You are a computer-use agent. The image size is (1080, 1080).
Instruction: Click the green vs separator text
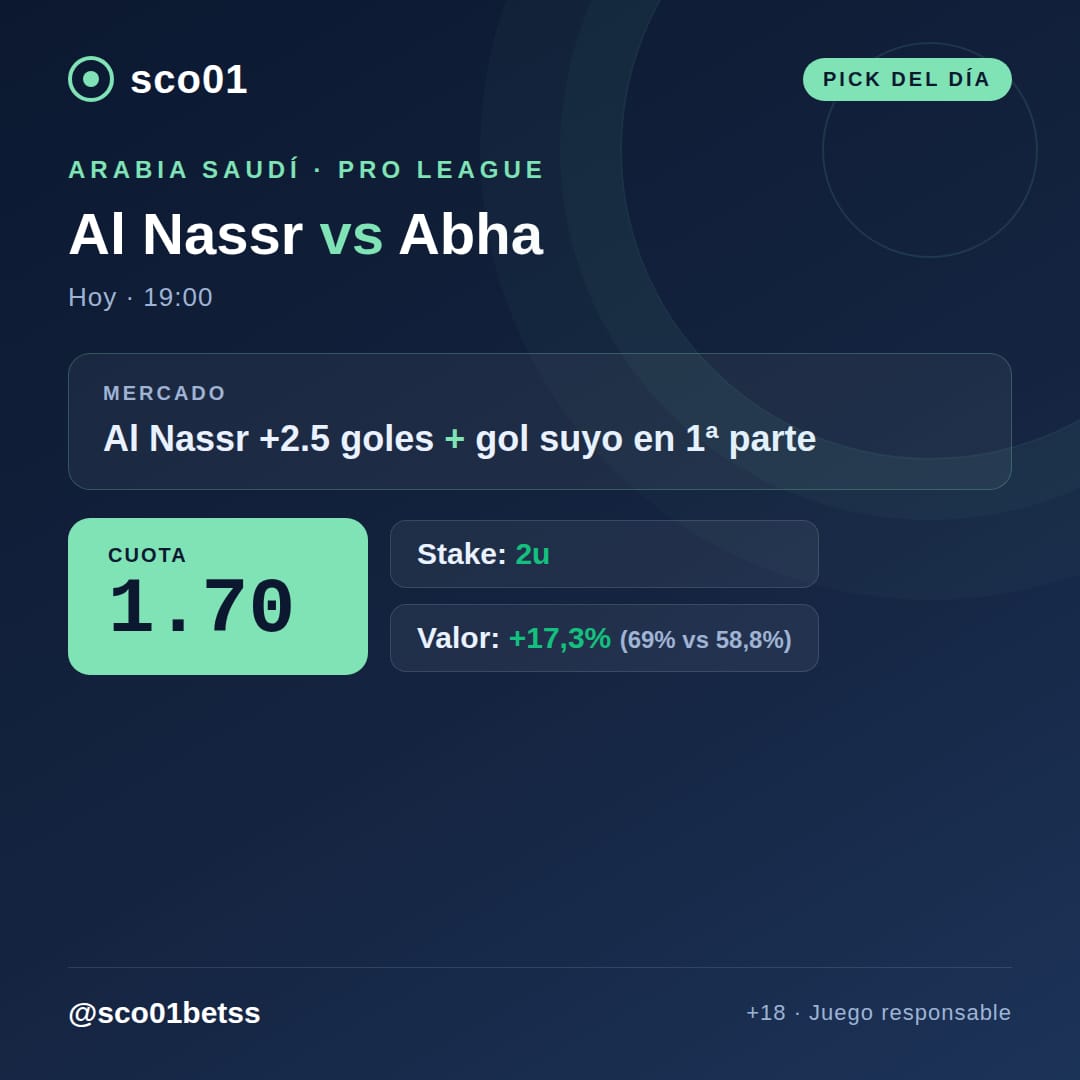(351, 236)
